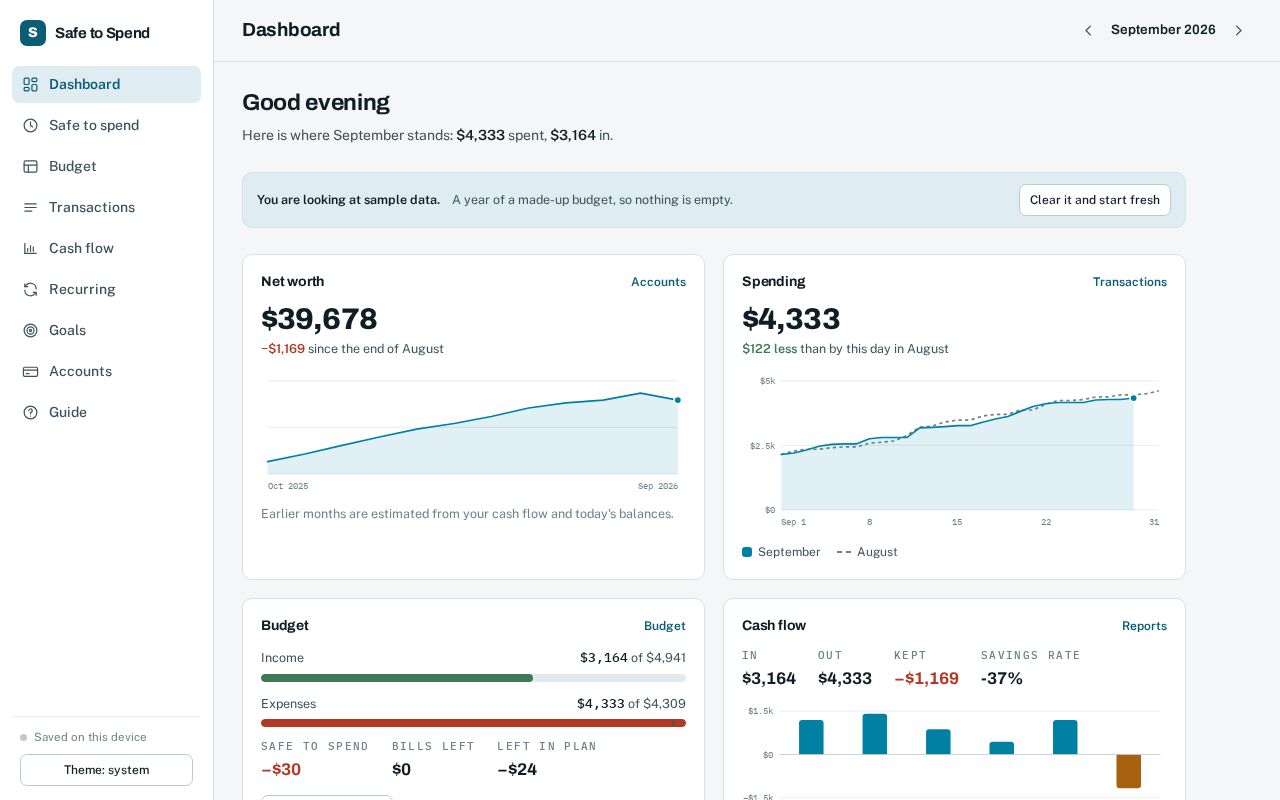Viewport: 1280px width, 800px height.
Task: Click the $39,678 net worth value
Action: [319, 319]
